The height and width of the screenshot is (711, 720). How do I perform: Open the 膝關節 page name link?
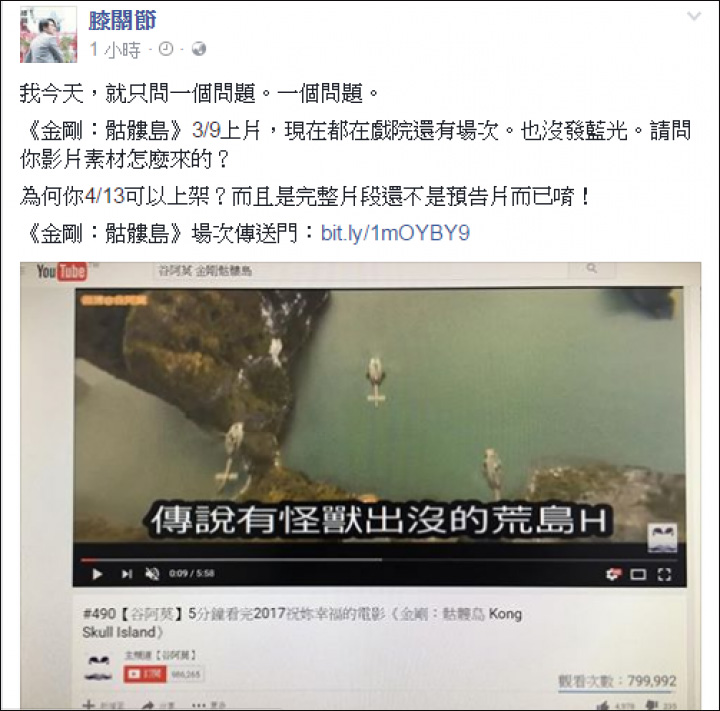[123, 21]
